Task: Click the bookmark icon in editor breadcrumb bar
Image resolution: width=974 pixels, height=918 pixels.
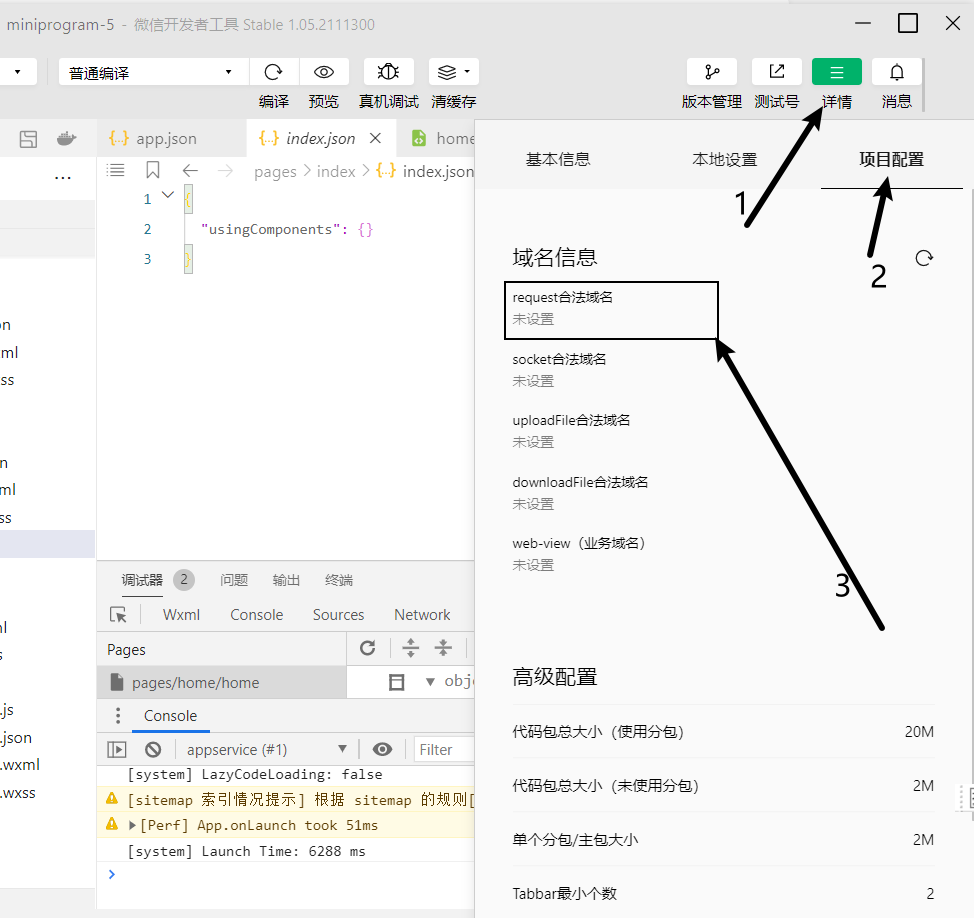Action: click(x=153, y=170)
